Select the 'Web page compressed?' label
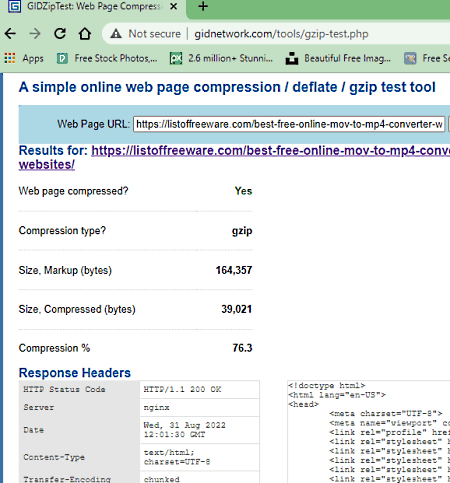Viewport: 450px width, 483px height. [x=73, y=191]
